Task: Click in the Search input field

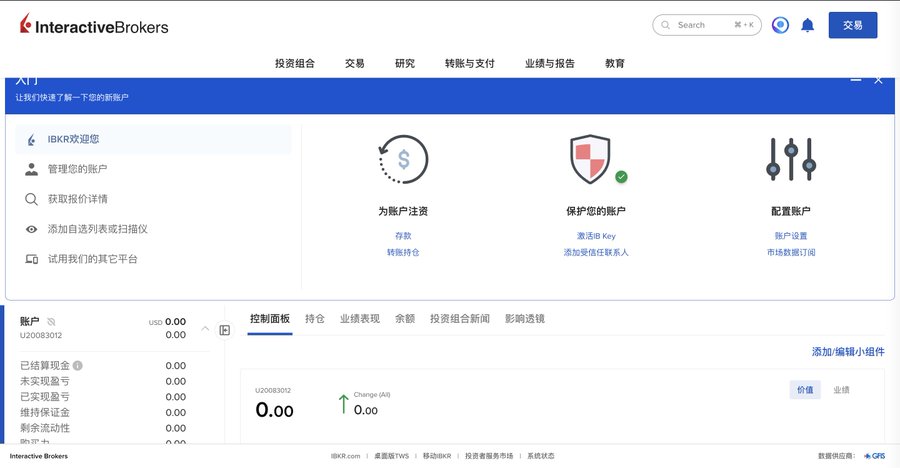Action: tap(707, 25)
